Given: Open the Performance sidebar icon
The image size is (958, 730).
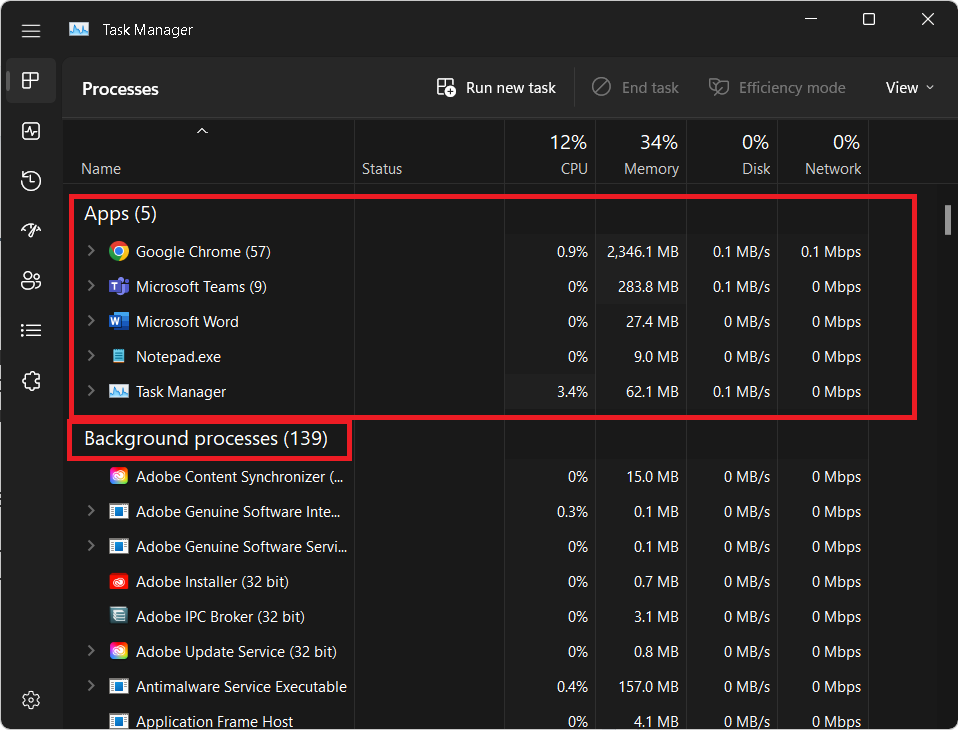Looking at the screenshot, I should 31,131.
